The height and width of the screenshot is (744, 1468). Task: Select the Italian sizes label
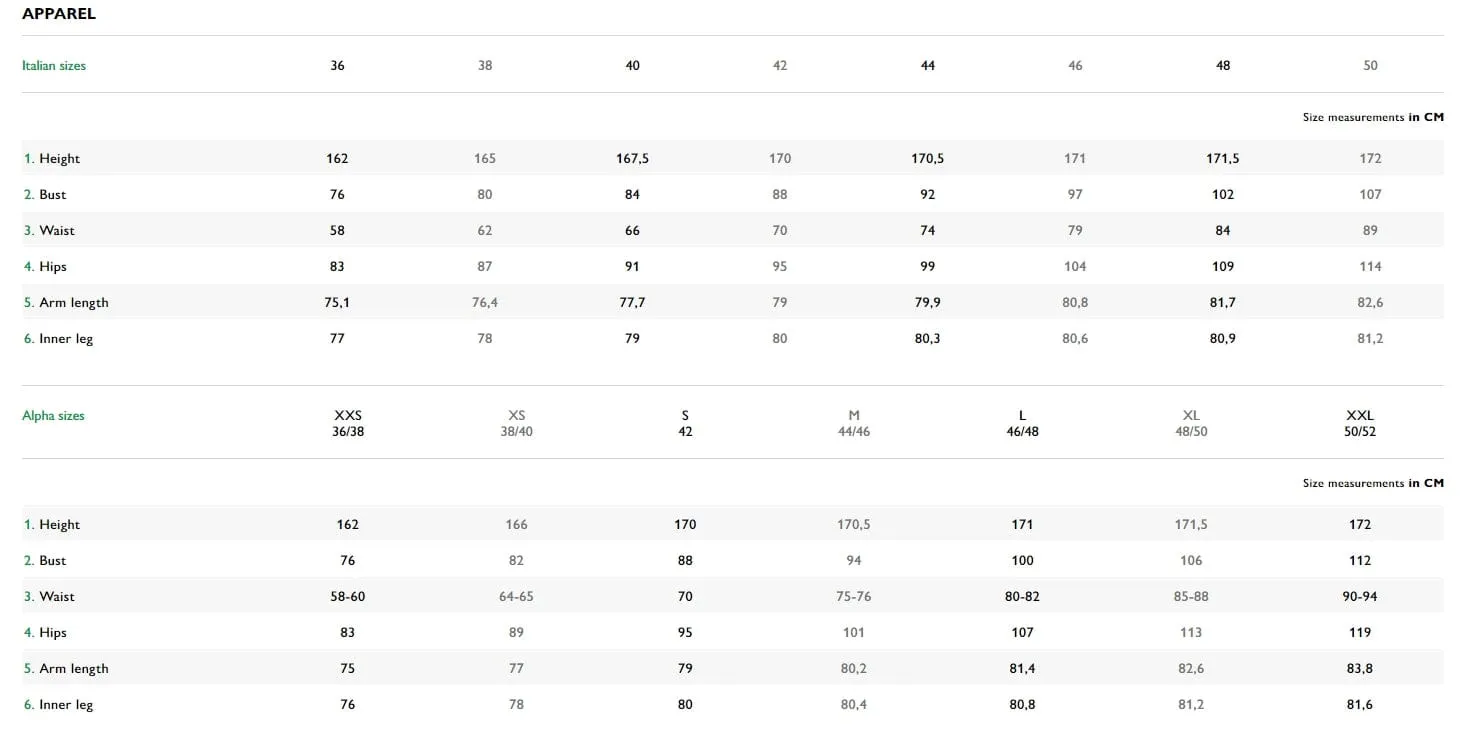click(54, 65)
